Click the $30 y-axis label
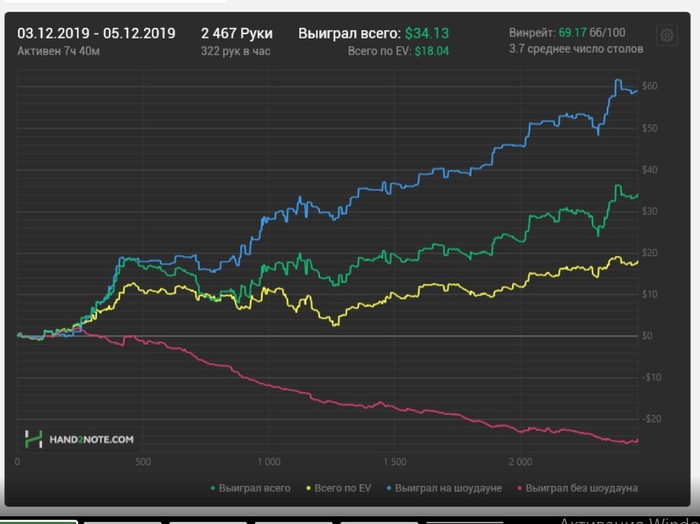Image resolution: width=700 pixels, height=524 pixels. click(650, 211)
